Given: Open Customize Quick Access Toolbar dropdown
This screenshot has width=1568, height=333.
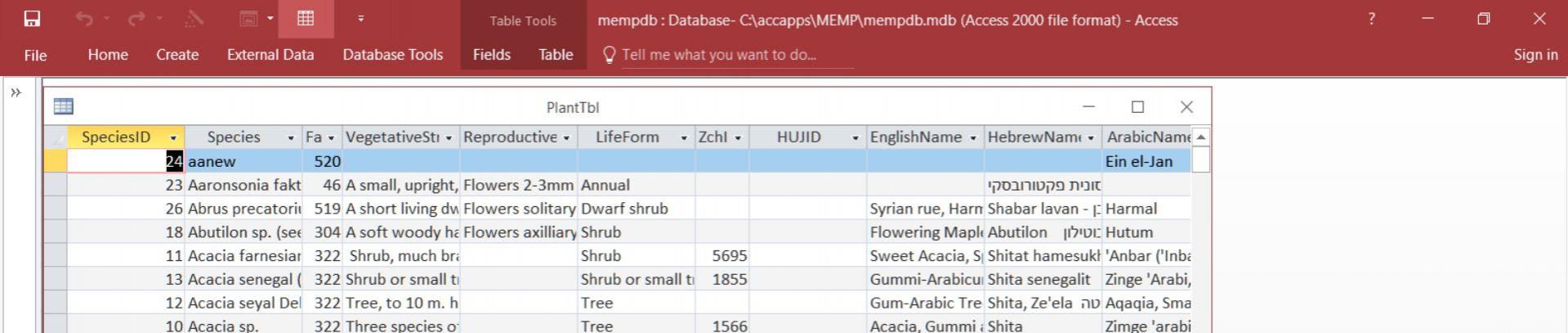Looking at the screenshot, I should tap(361, 19).
